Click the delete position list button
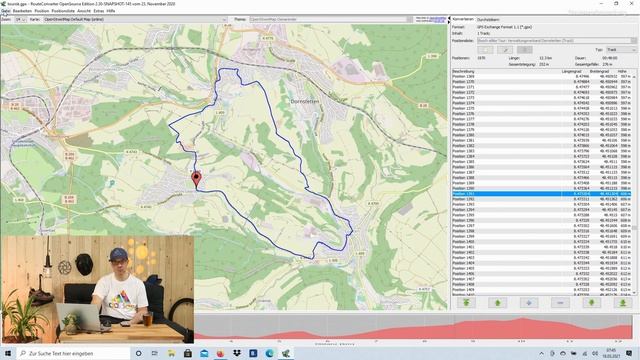 point(524,50)
